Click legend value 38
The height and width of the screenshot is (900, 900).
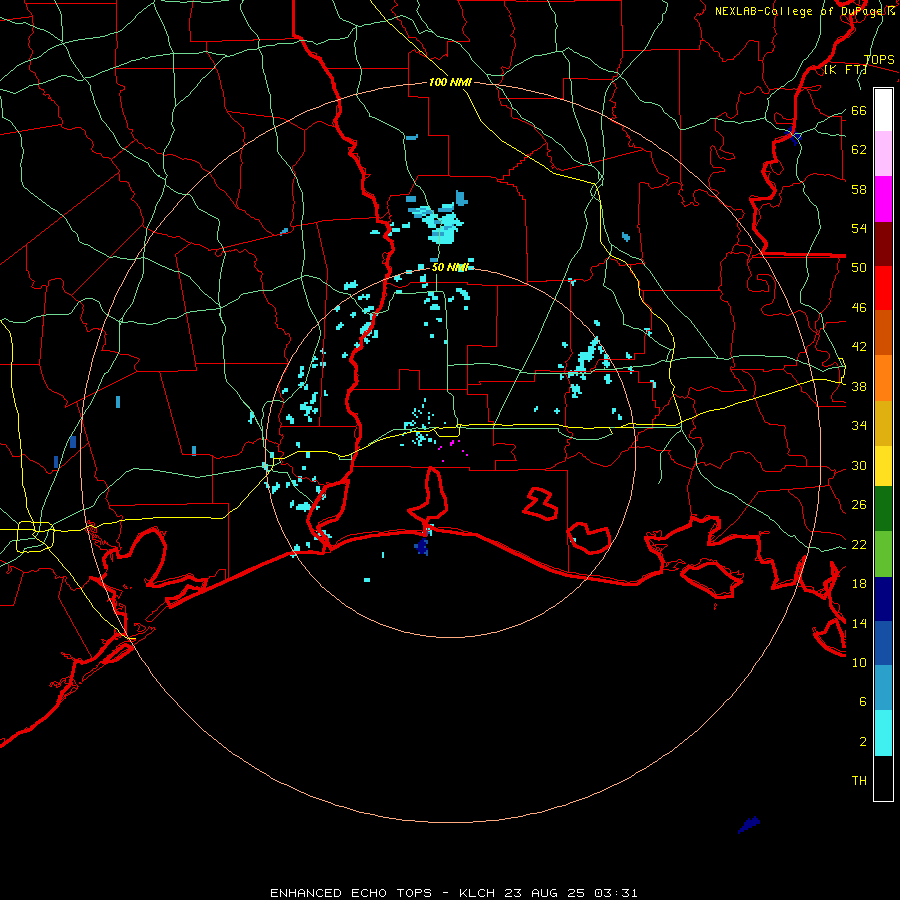pyautogui.click(x=859, y=386)
